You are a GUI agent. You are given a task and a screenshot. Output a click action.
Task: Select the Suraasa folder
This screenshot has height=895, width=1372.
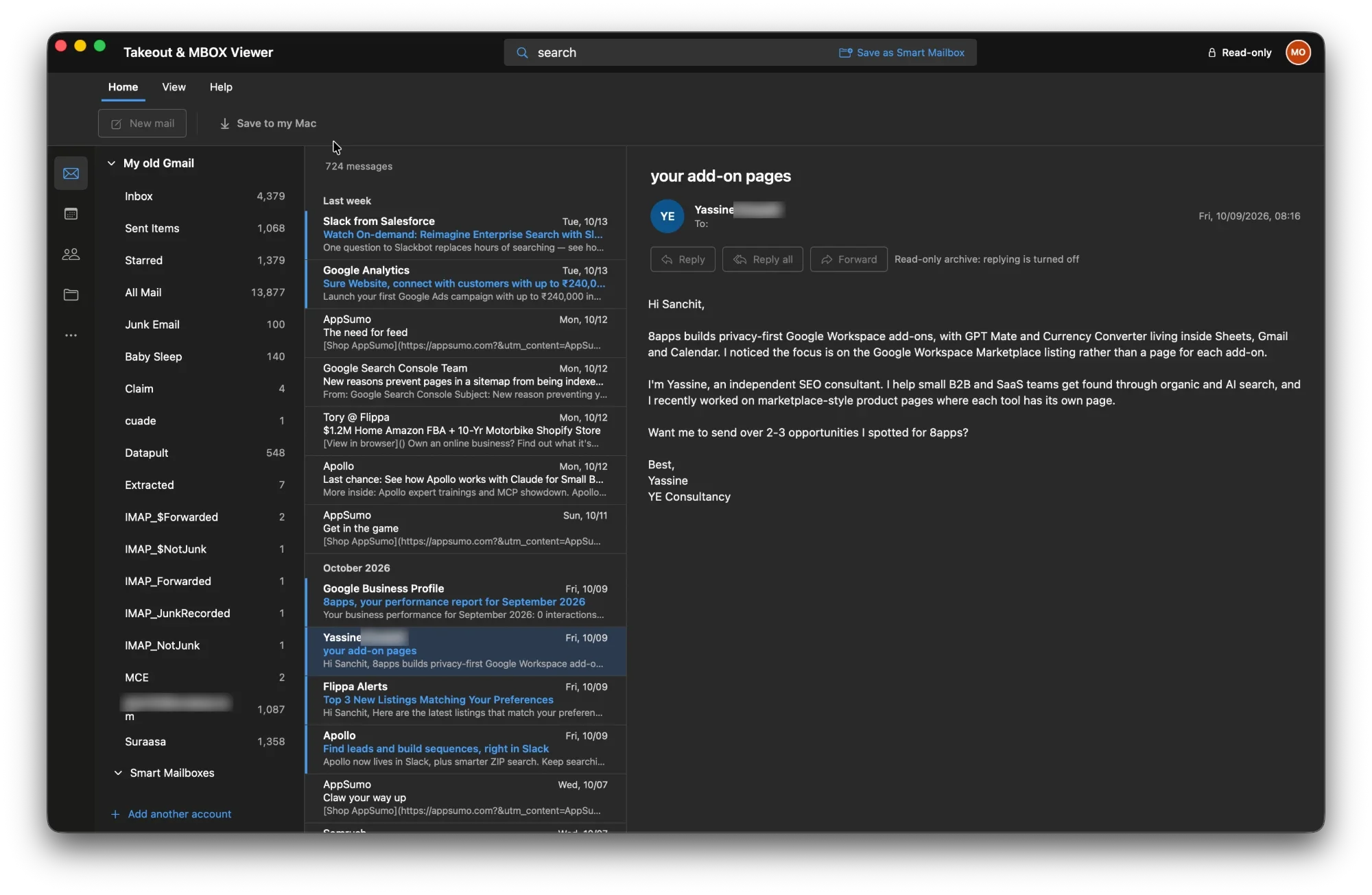[x=204, y=741]
